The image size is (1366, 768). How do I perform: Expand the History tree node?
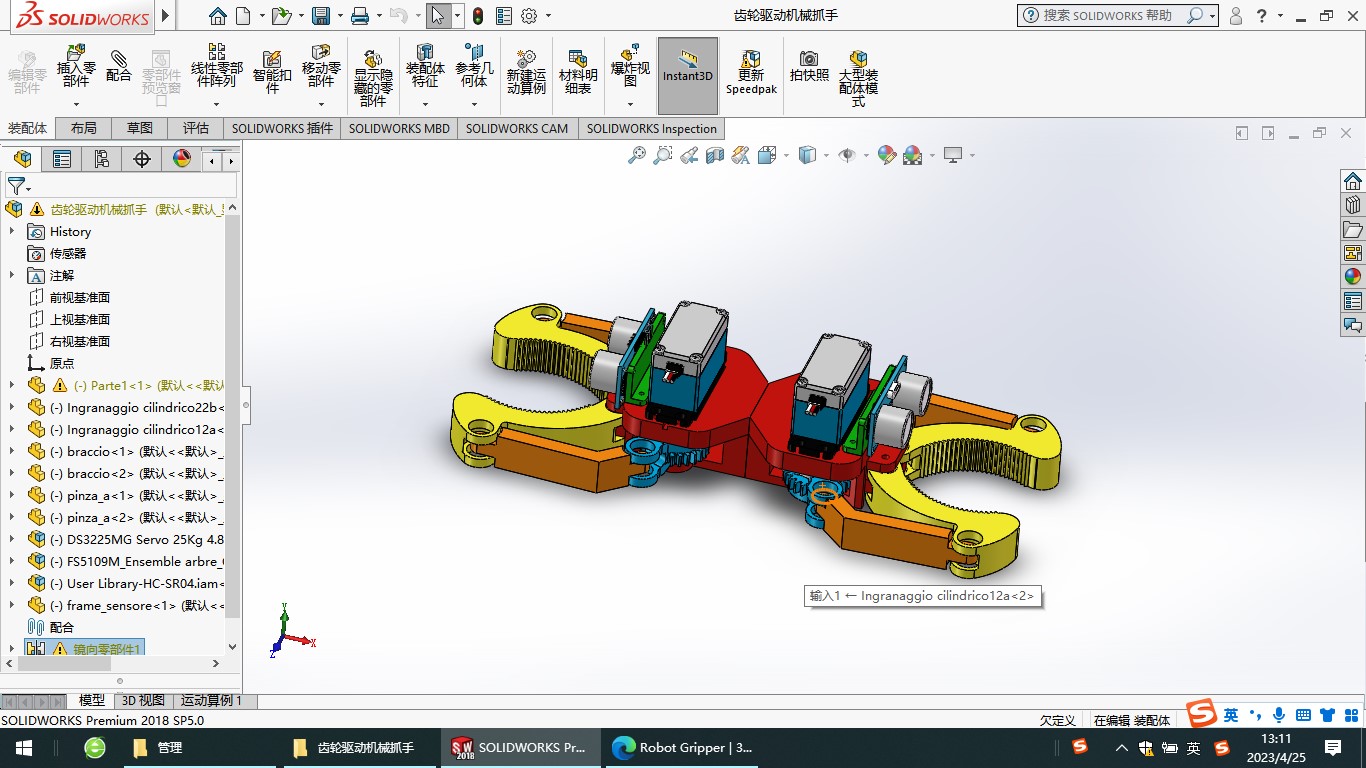[12, 231]
